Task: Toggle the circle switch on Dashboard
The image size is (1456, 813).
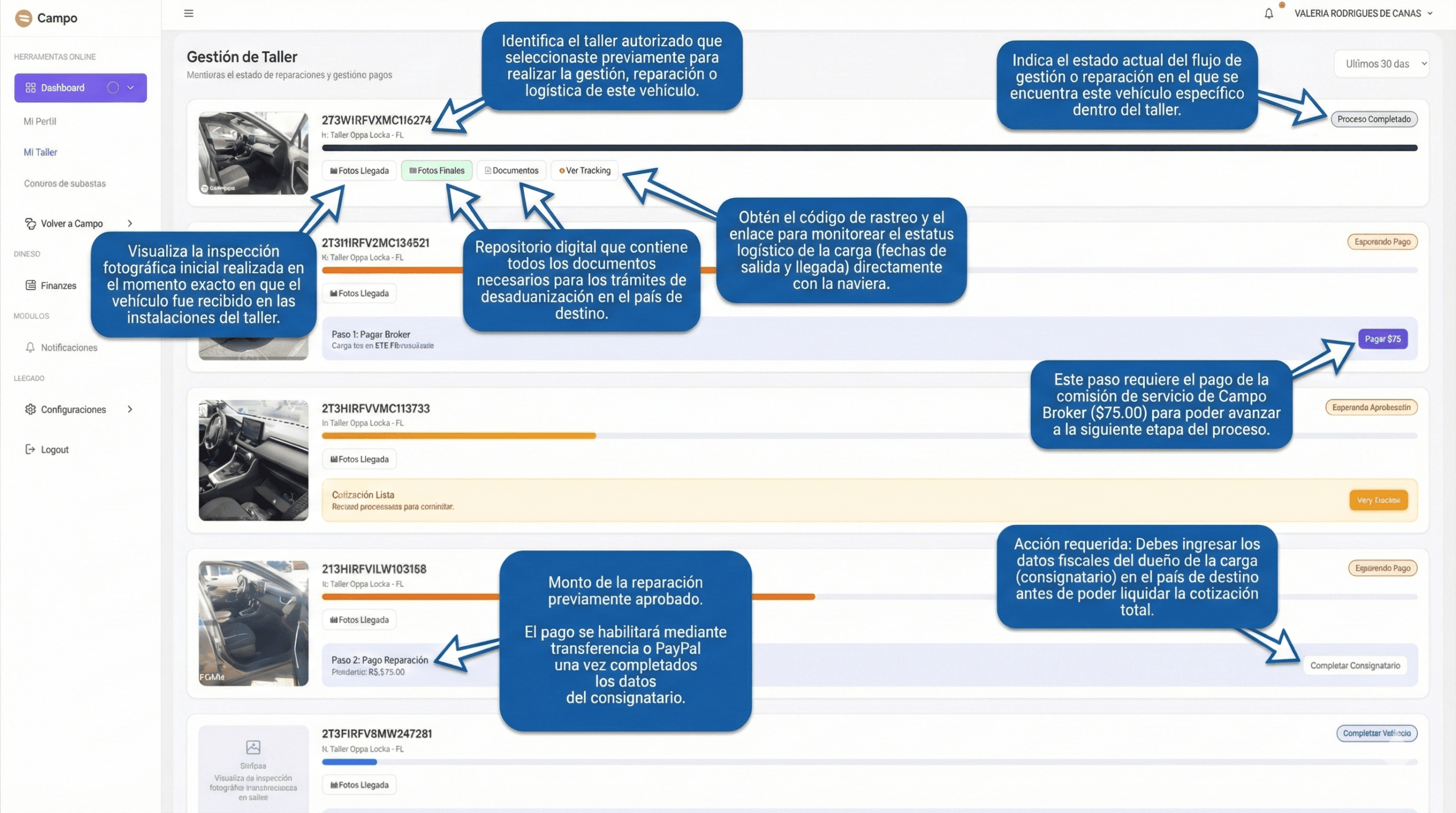Action: [x=113, y=88]
